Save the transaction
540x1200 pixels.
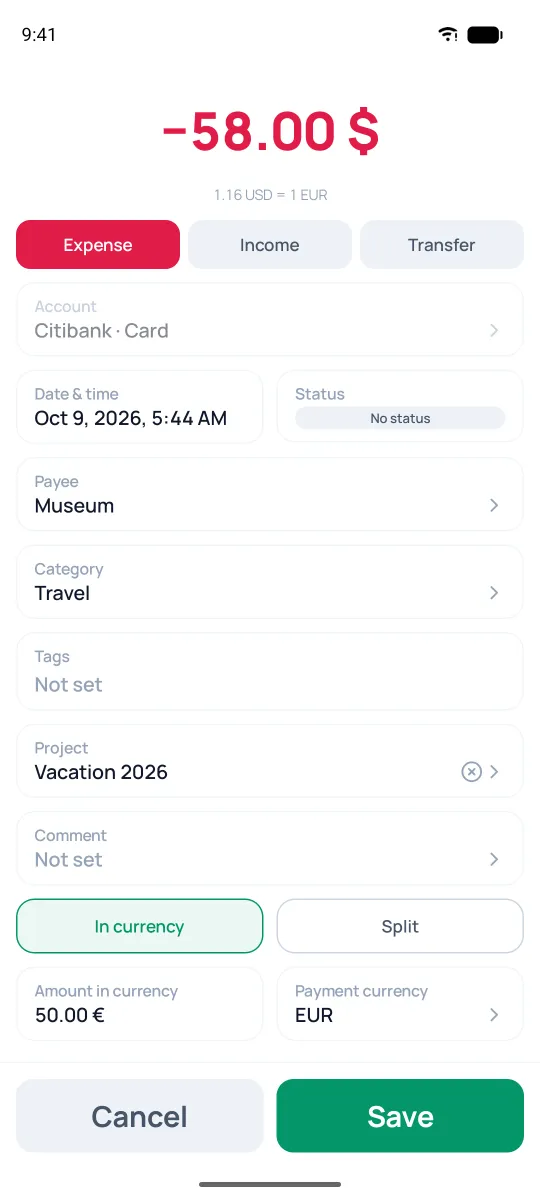pyautogui.click(x=400, y=1116)
